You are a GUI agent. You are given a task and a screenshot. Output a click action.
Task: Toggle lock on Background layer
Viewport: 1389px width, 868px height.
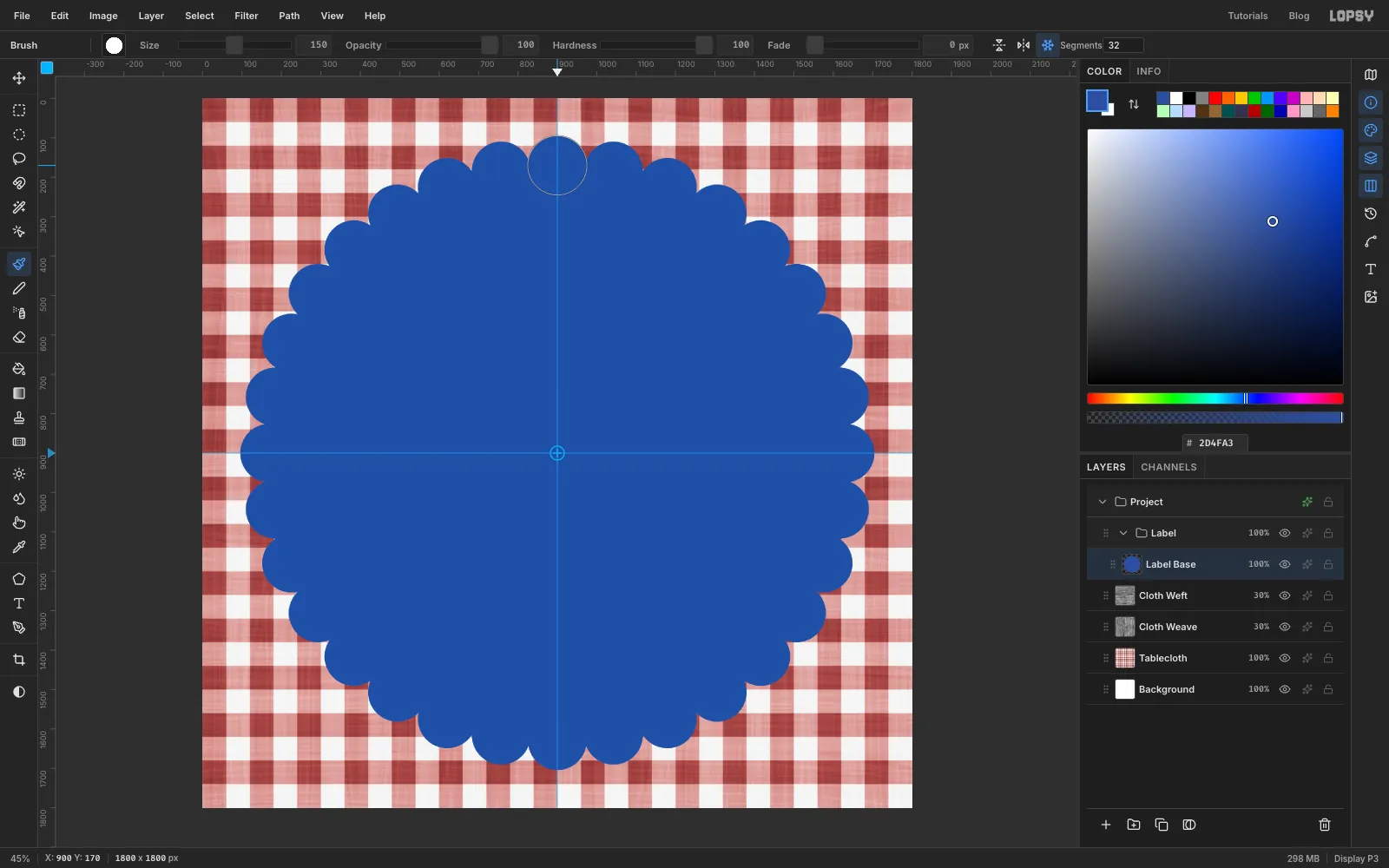pyautogui.click(x=1328, y=689)
